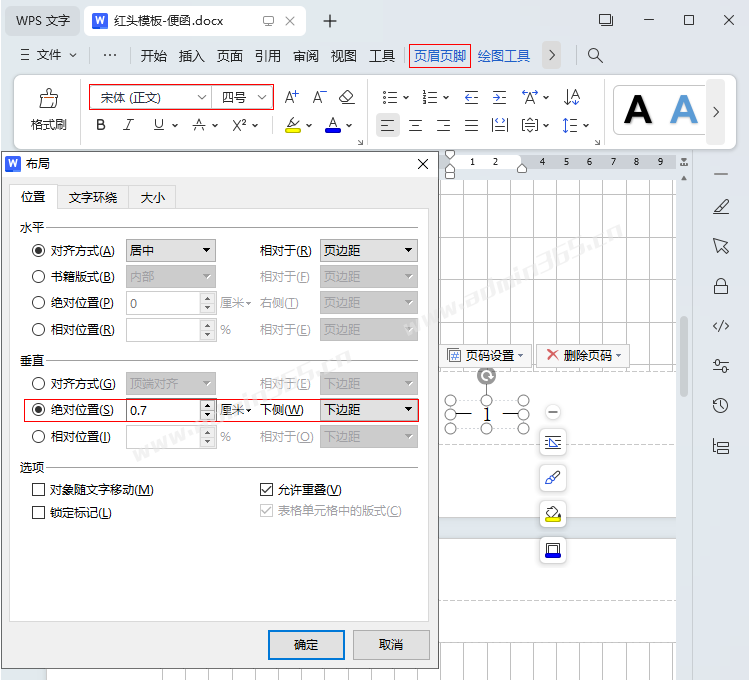The height and width of the screenshot is (680, 750).
Task: Select vertical 绝对位置(S) radio button
Action: (x=38, y=410)
